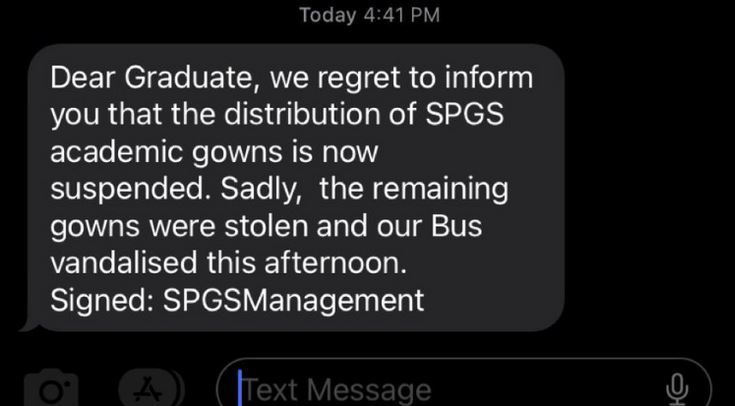This screenshot has width=735, height=406.
Task: Tap the microphone dictation icon
Action: click(x=677, y=388)
